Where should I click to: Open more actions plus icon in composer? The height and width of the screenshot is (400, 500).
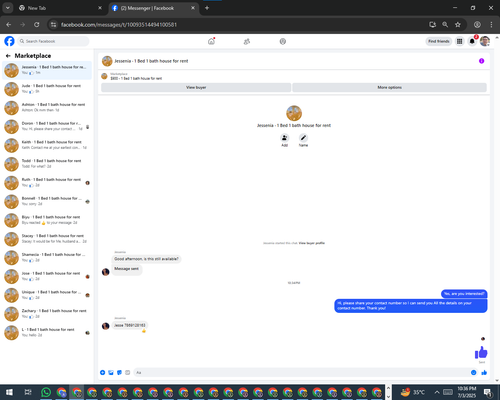click(102, 372)
